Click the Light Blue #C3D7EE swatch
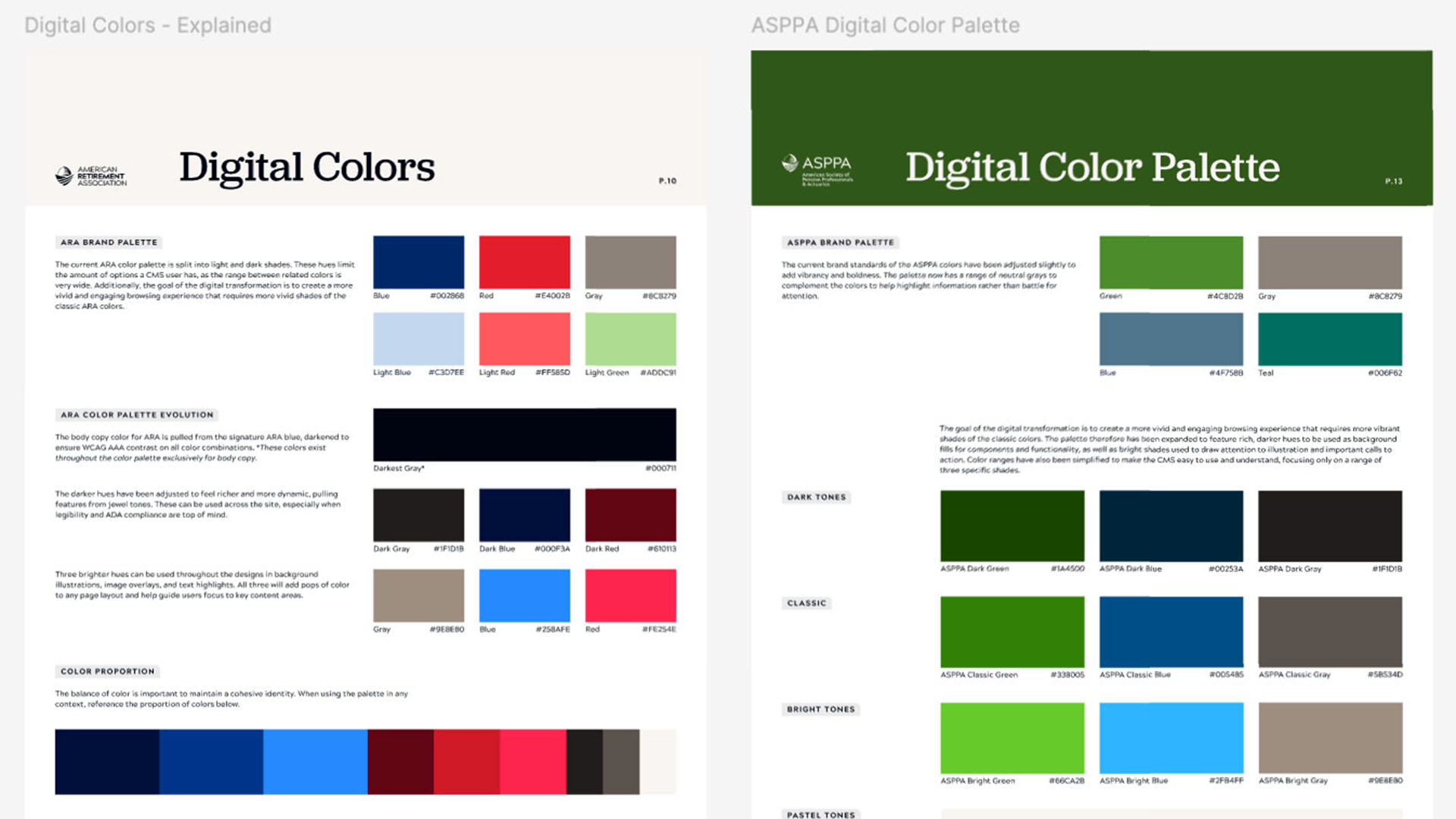 [419, 339]
